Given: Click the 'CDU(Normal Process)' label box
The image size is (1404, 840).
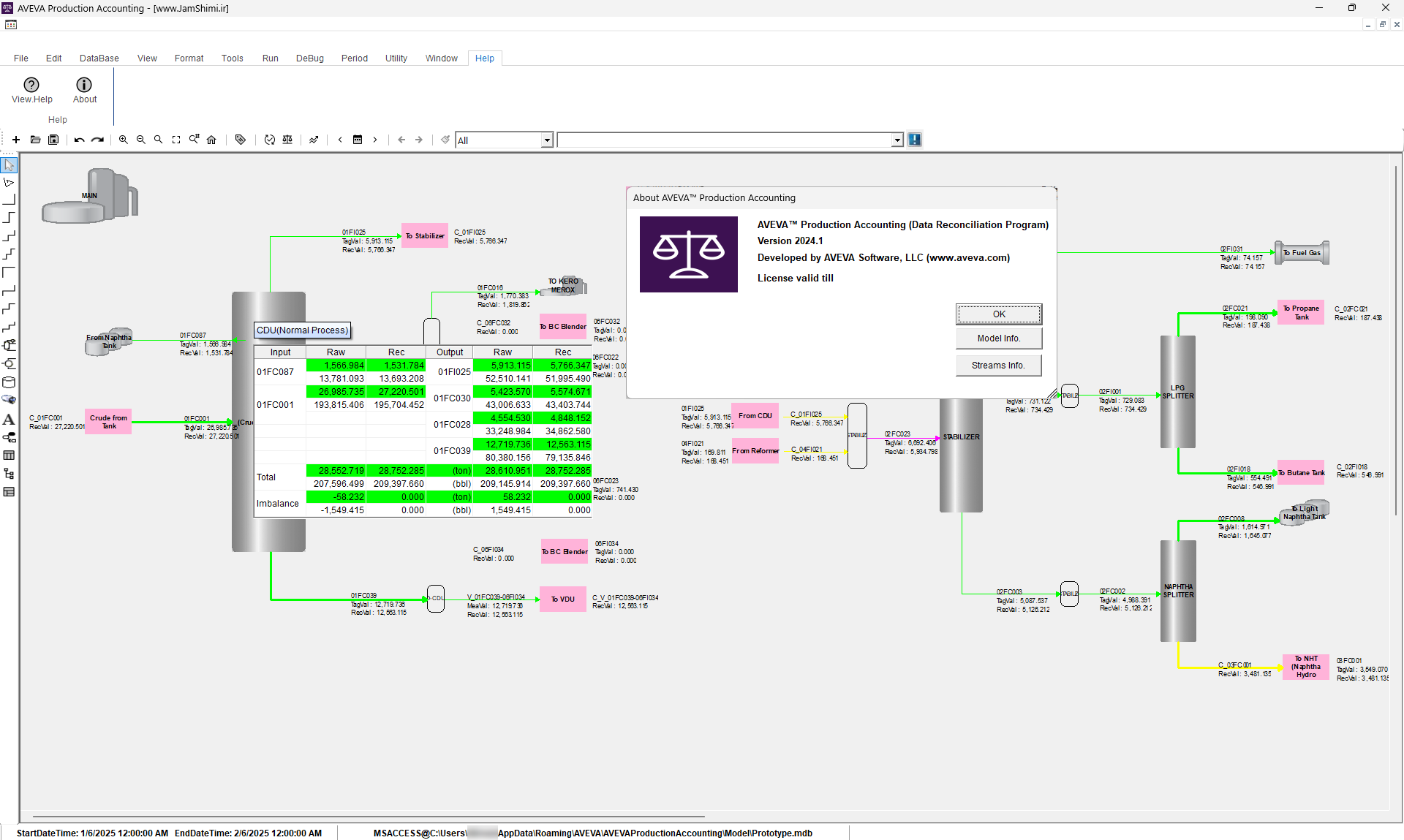Looking at the screenshot, I should tap(302, 330).
